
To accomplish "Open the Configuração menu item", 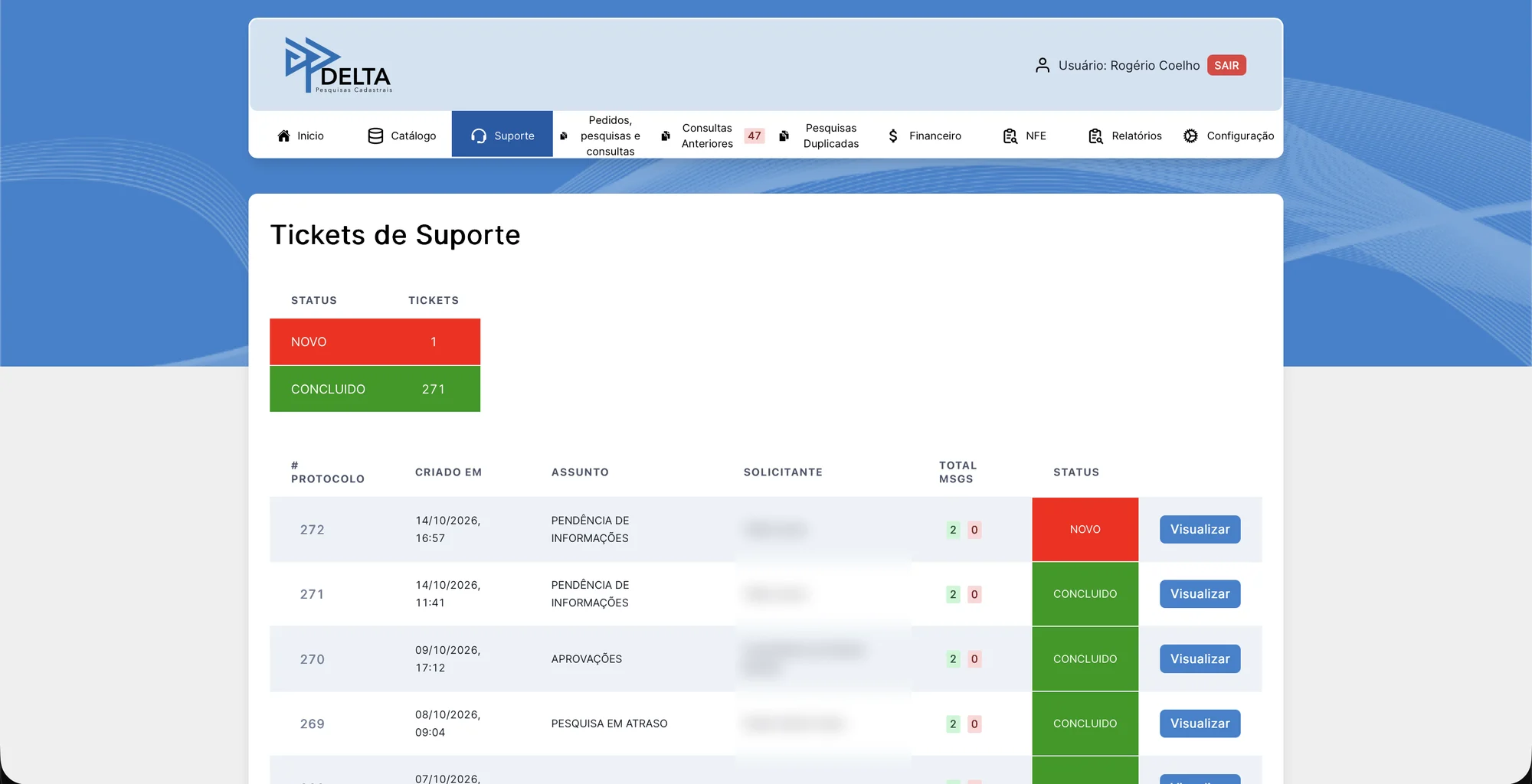I will (1229, 136).
